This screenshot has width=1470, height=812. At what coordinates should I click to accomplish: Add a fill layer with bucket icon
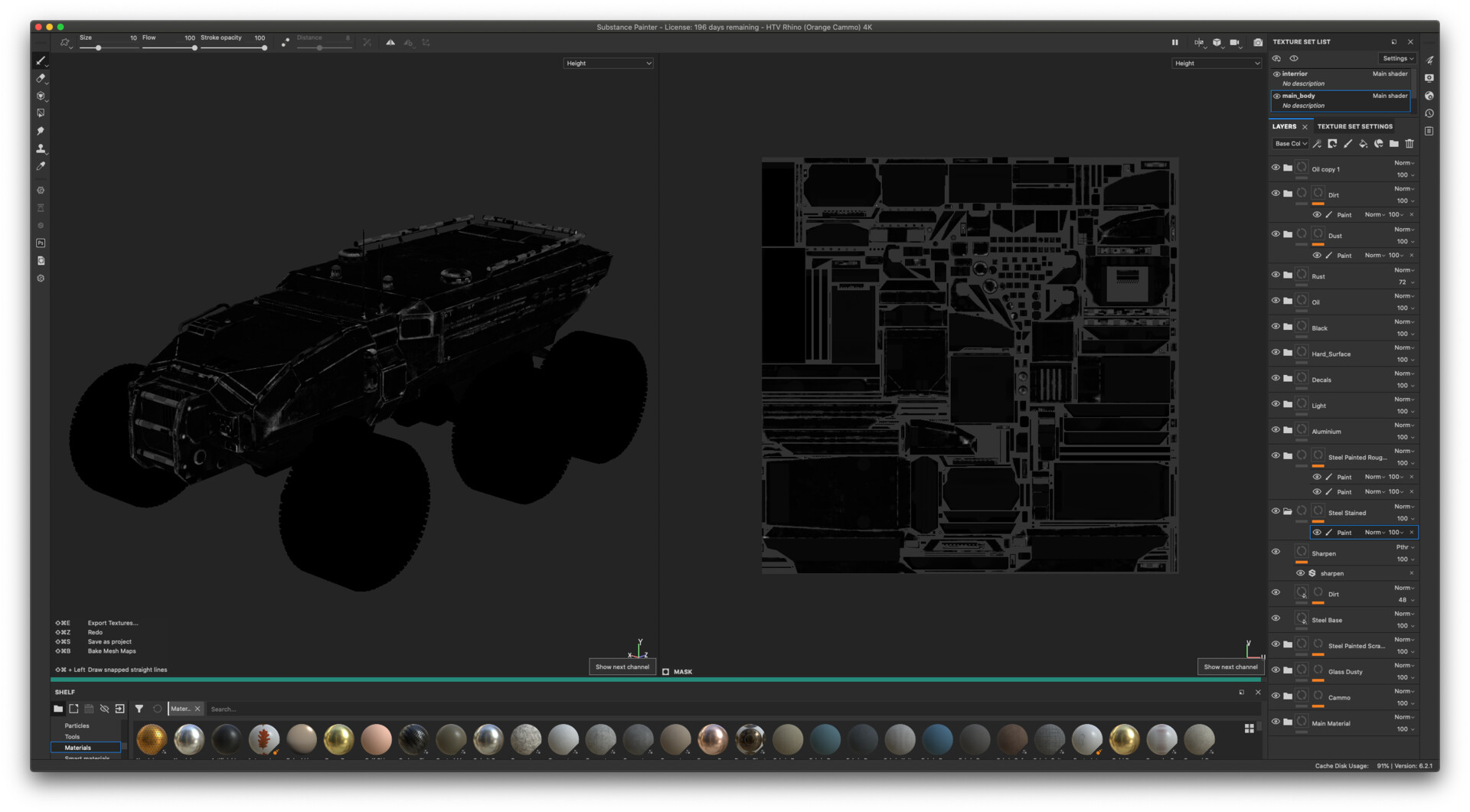point(1363,144)
